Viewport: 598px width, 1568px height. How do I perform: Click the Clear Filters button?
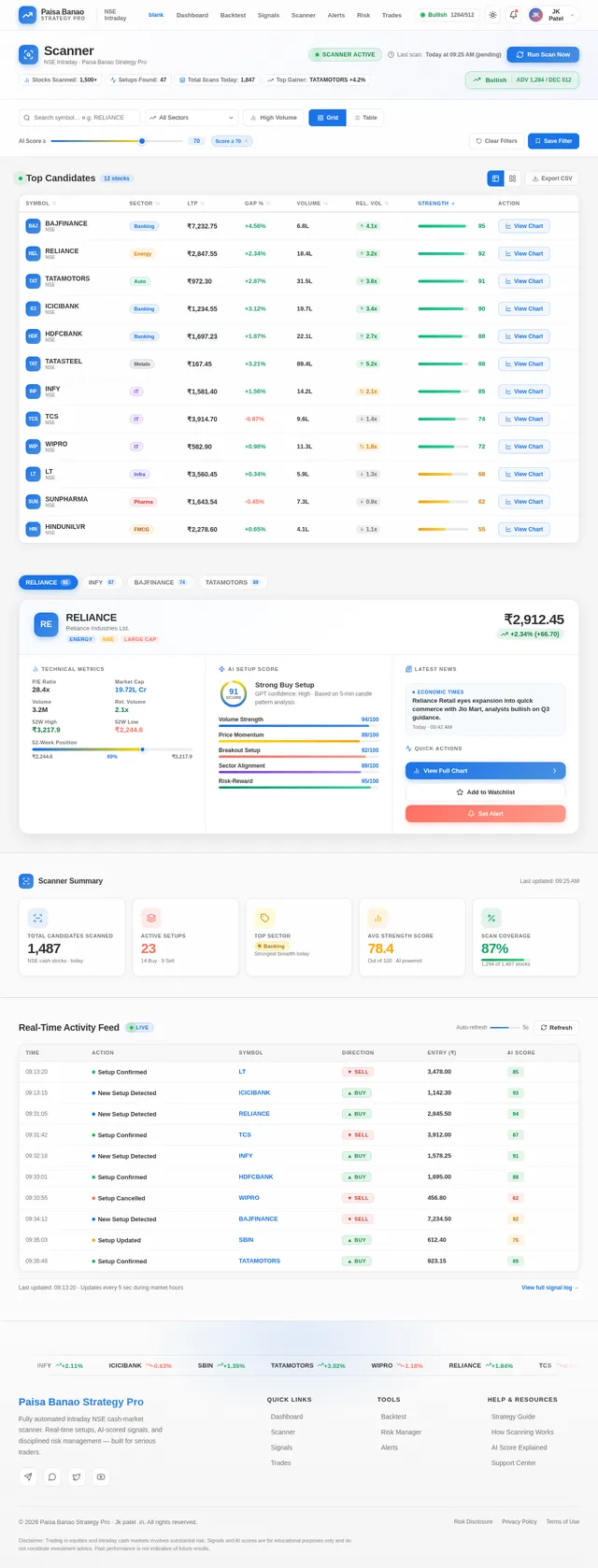tap(495, 141)
